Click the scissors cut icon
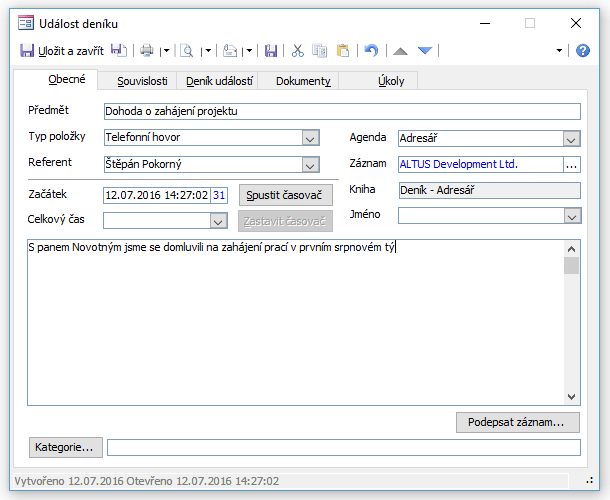Viewport: 610px width, 500px height. click(298, 51)
